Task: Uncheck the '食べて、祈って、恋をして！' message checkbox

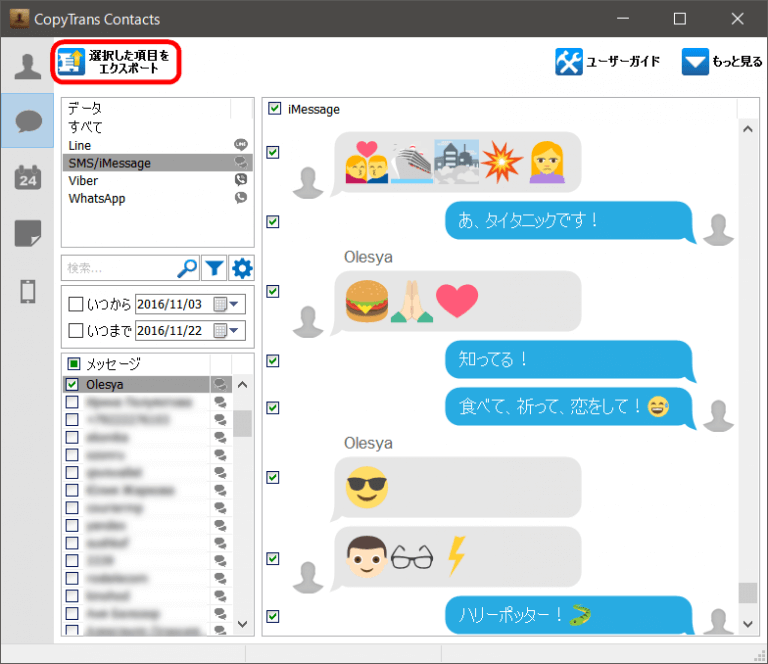Action: pos(273,408)
